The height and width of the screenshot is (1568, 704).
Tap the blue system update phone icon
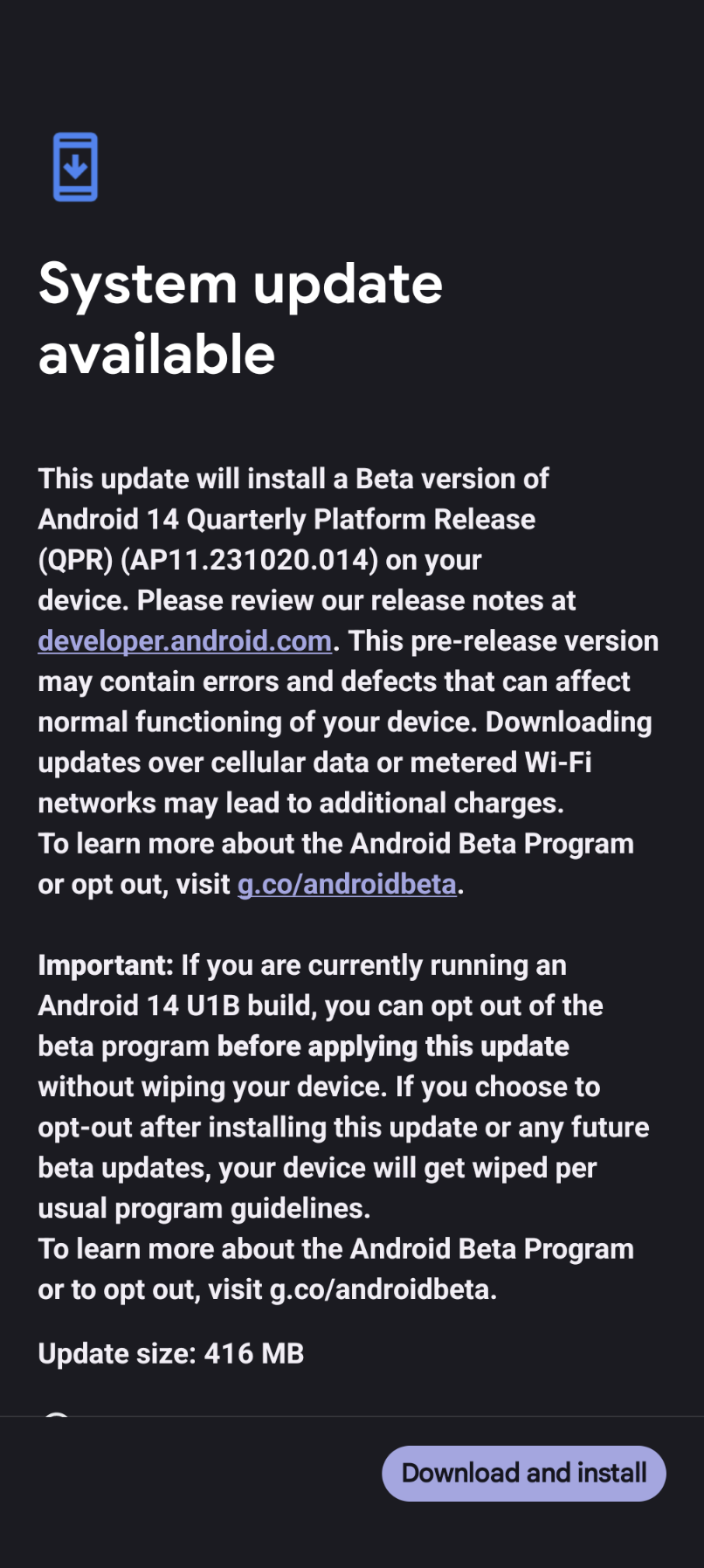click(x=75, y=167)
